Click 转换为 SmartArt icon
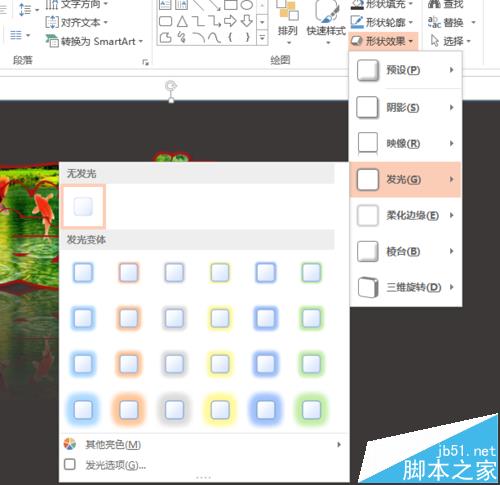This screenshot has width=500, height=485. click(52, 41)
